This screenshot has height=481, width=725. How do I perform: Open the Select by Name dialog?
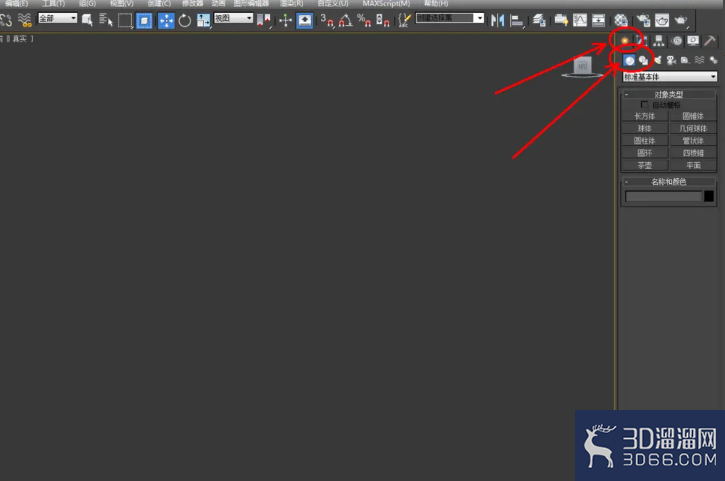click(106, 20)
